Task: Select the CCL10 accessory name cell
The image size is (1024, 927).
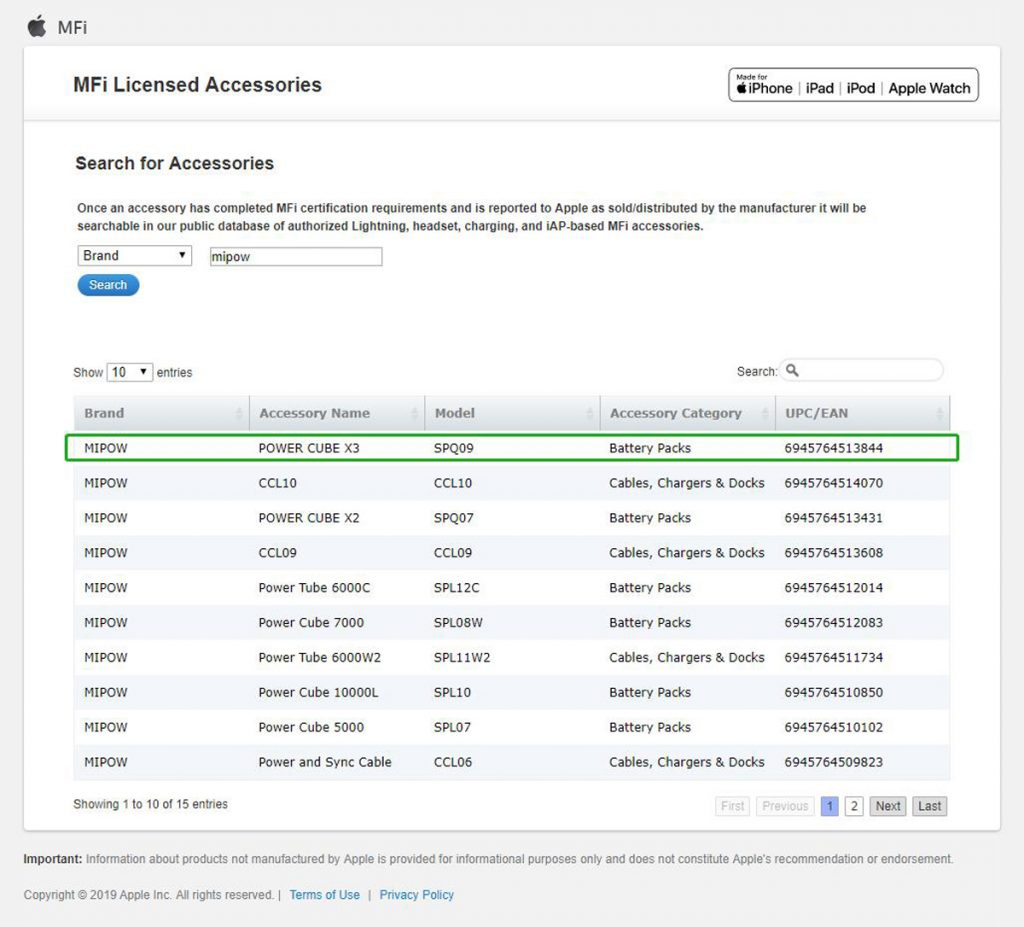Action: point(278,483)
